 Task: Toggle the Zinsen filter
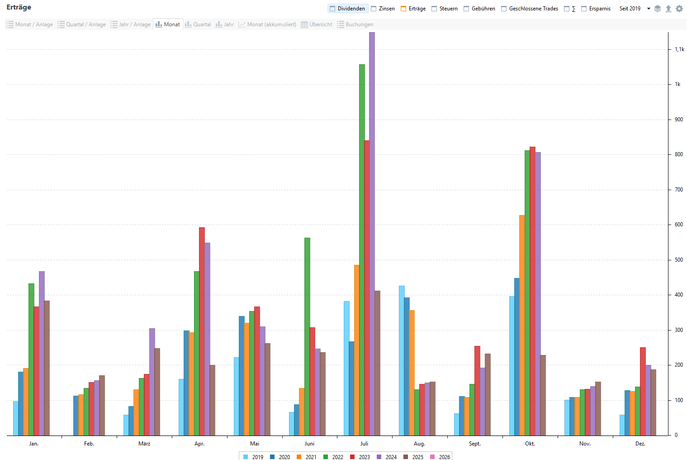(383, 8)
